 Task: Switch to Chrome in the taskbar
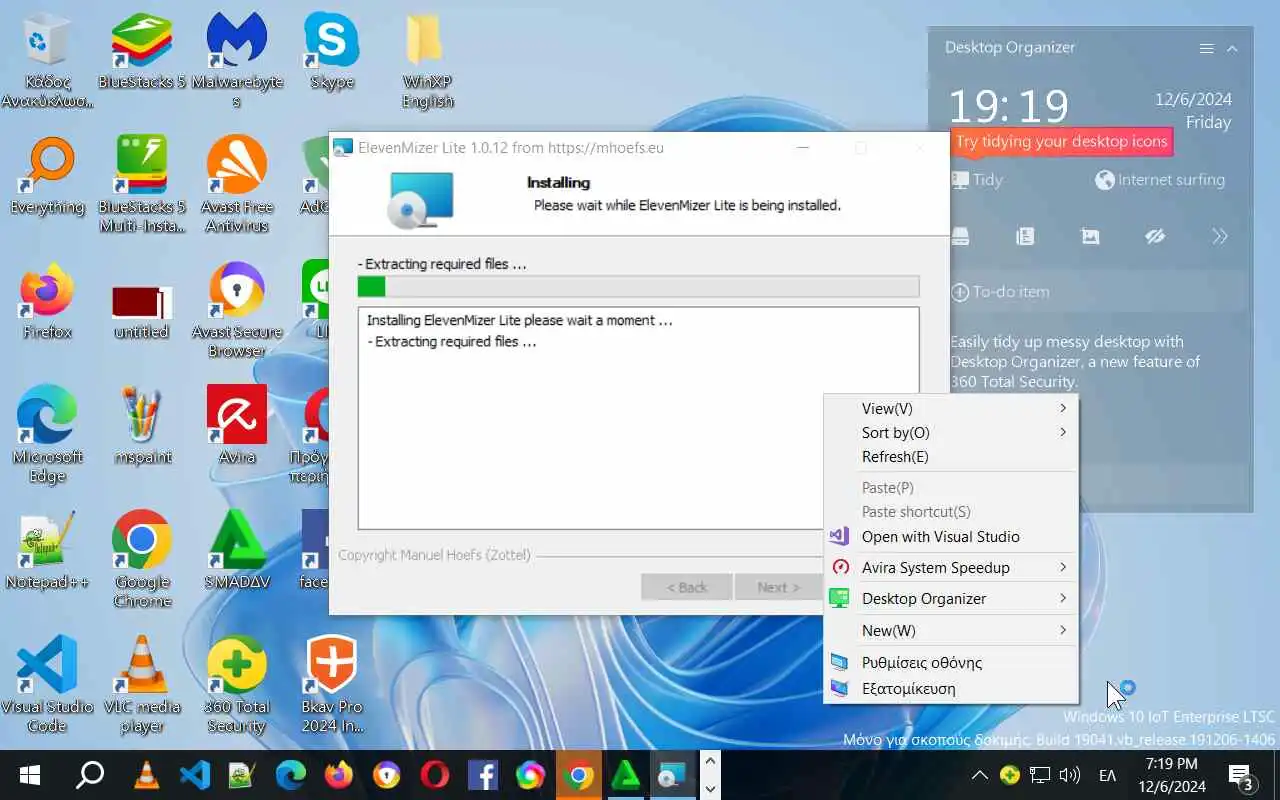pyautogui.click(x=578, y=775)
